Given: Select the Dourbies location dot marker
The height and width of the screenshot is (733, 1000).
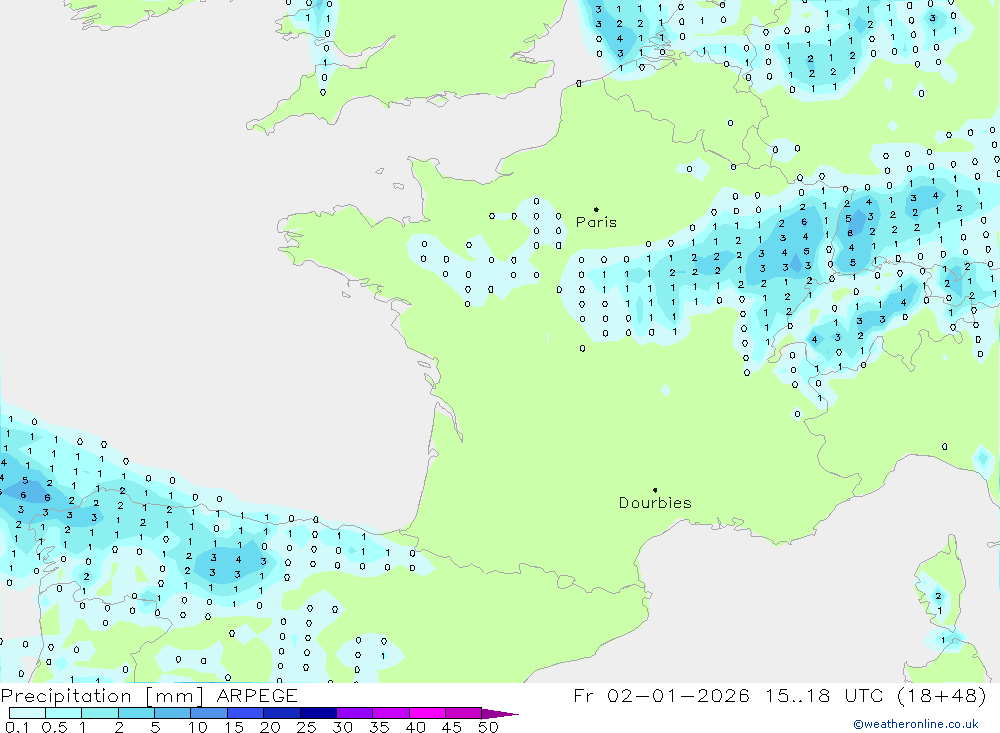Looking at the screenshot, I should tap(655, 490).
